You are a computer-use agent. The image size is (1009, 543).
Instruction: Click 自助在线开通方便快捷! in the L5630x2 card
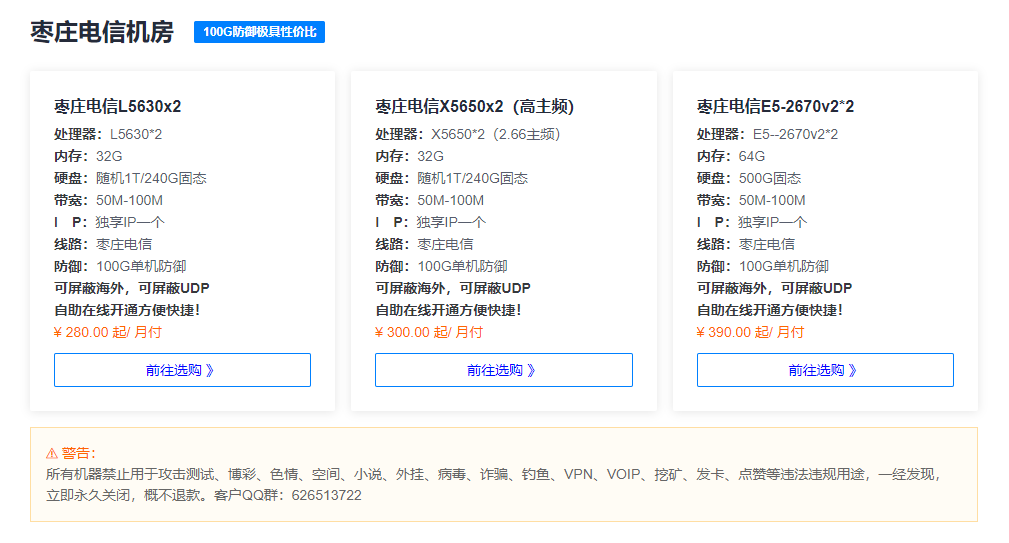[127, 310]
